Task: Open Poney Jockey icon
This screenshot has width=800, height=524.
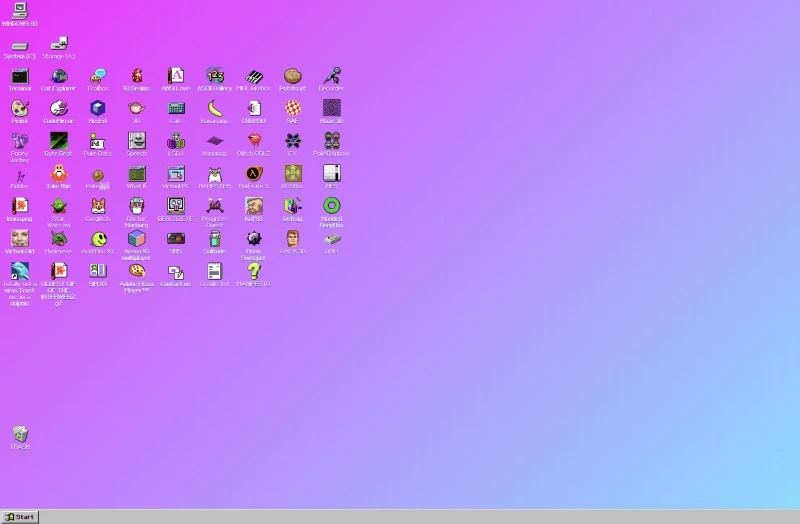Action: [x=19, y=141]
